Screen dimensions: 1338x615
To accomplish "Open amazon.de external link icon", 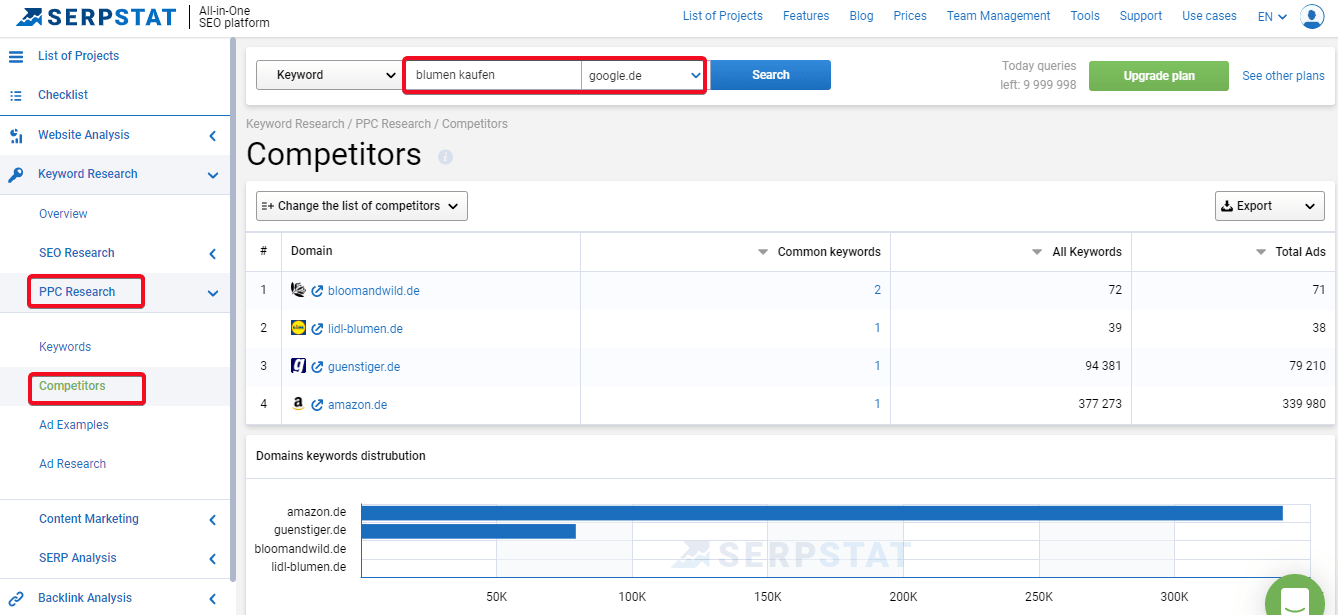I will pyautogui.click(x=317, y=405).
